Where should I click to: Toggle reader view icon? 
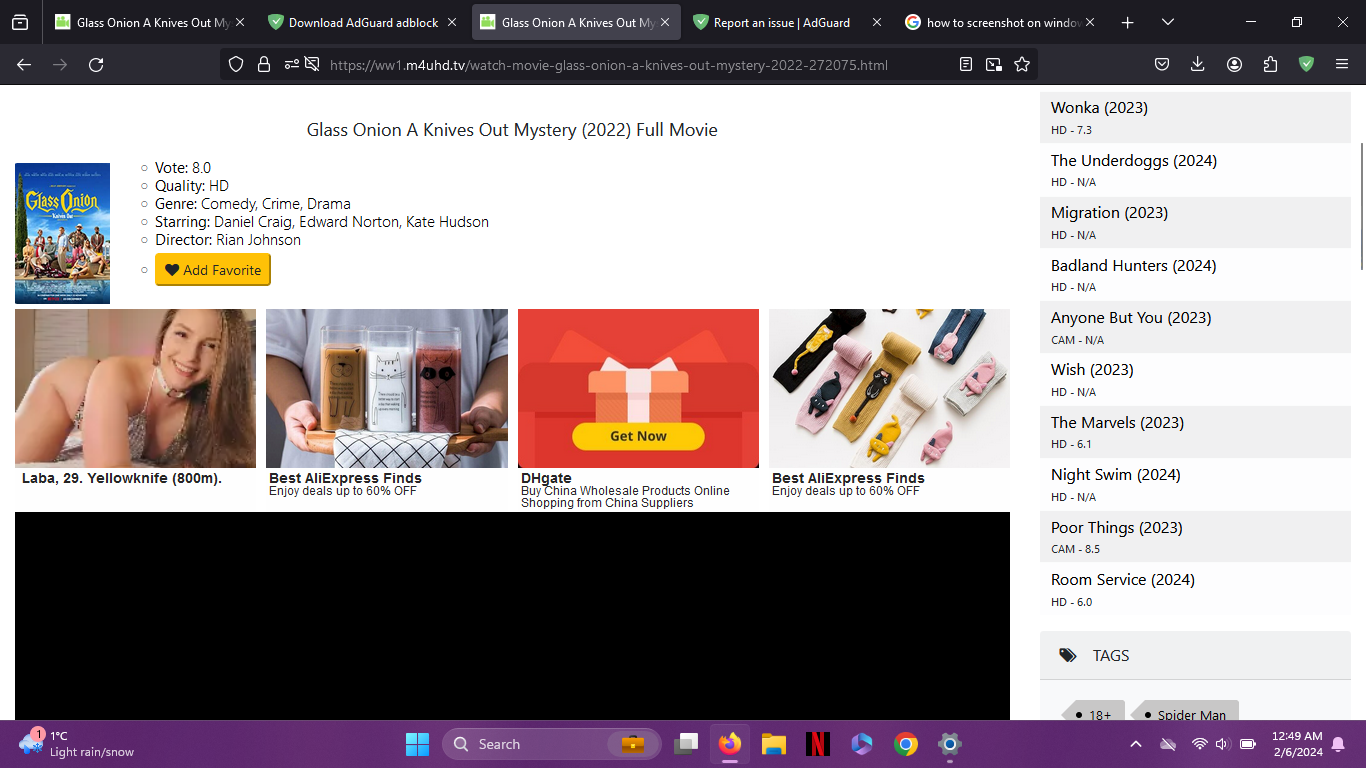coord(965,64)
